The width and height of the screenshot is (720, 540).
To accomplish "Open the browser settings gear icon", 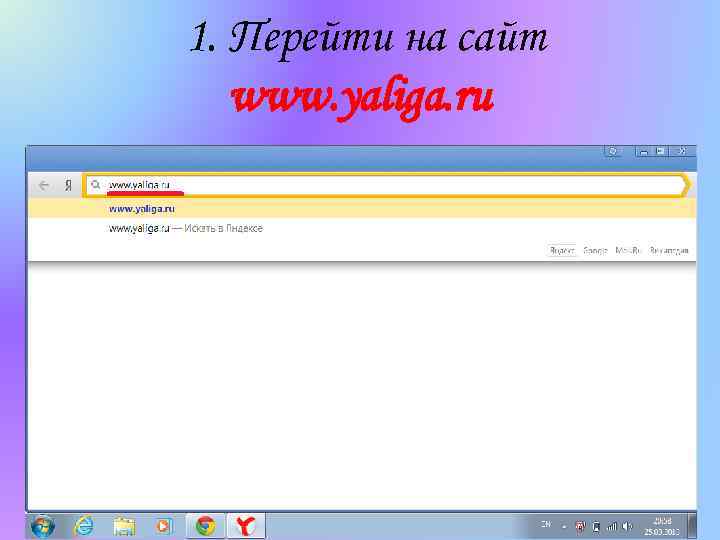I will (613, 152).
